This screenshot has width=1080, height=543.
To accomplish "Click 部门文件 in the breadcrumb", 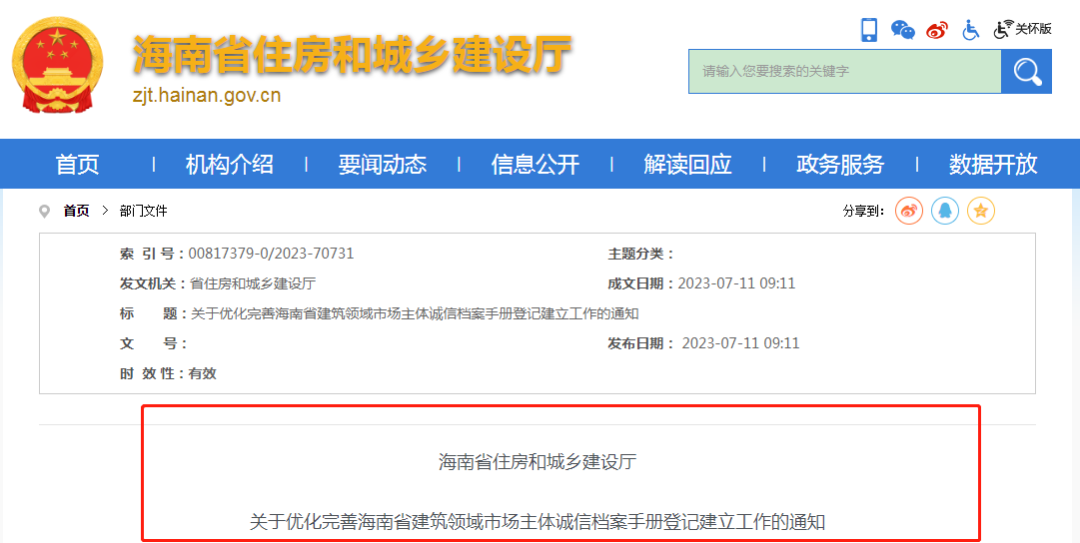I will pyautogui.click(x=143, y=211).
